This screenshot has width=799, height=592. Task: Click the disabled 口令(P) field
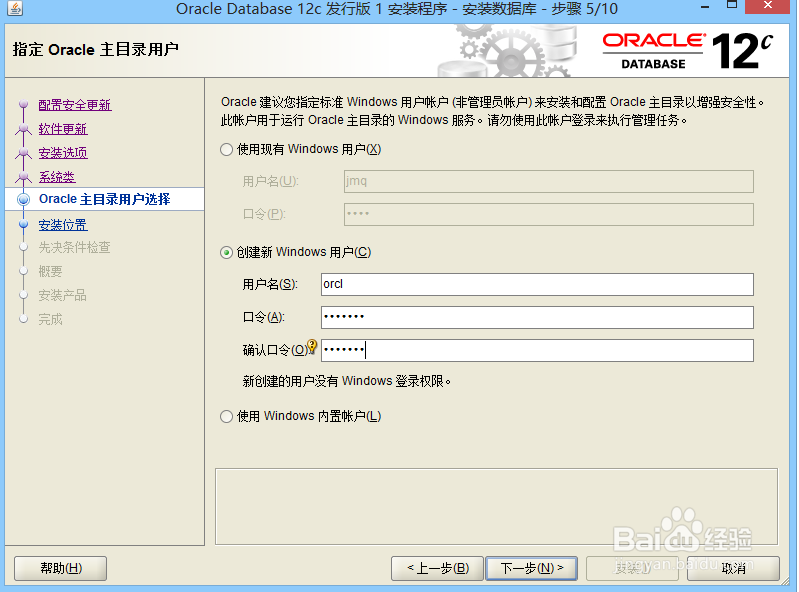pyautogui.click(x=549, y=214)
